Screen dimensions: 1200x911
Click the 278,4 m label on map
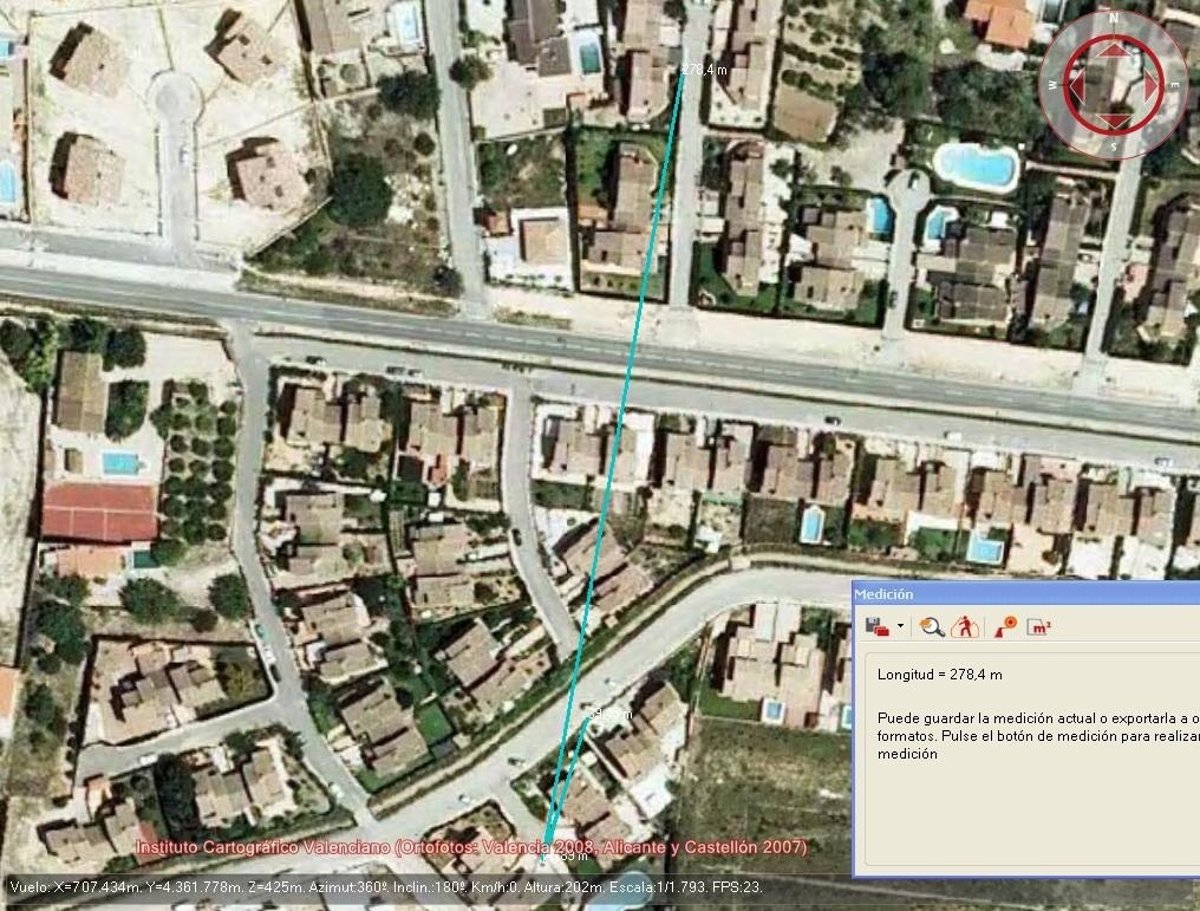point(704,70)
